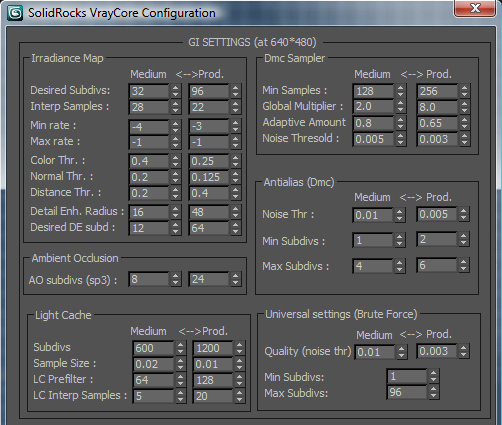
Task: Adjust the Medium Normal Thr. spinner
Action: (x=175, y=177)
